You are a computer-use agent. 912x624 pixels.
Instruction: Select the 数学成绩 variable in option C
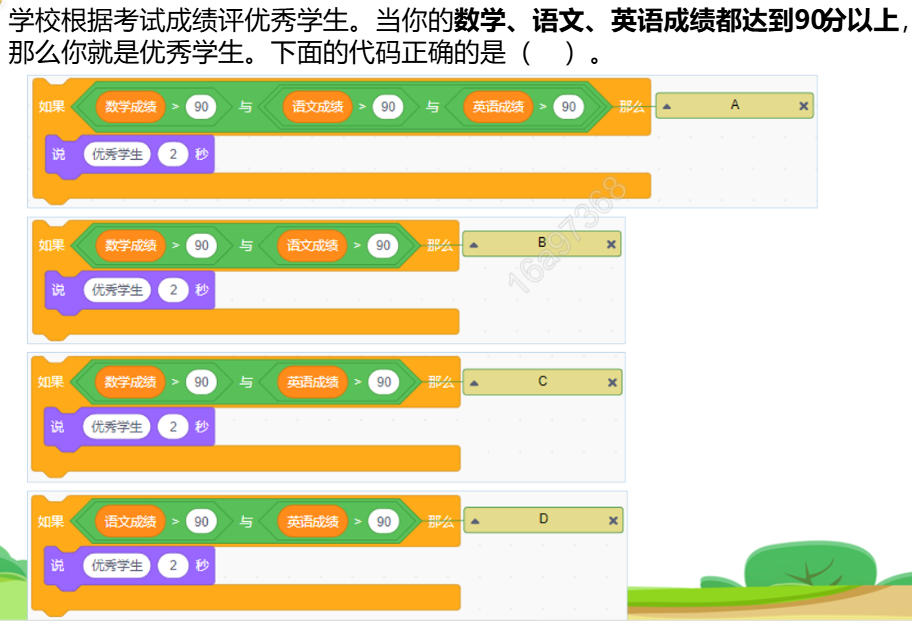click(130, 382)
